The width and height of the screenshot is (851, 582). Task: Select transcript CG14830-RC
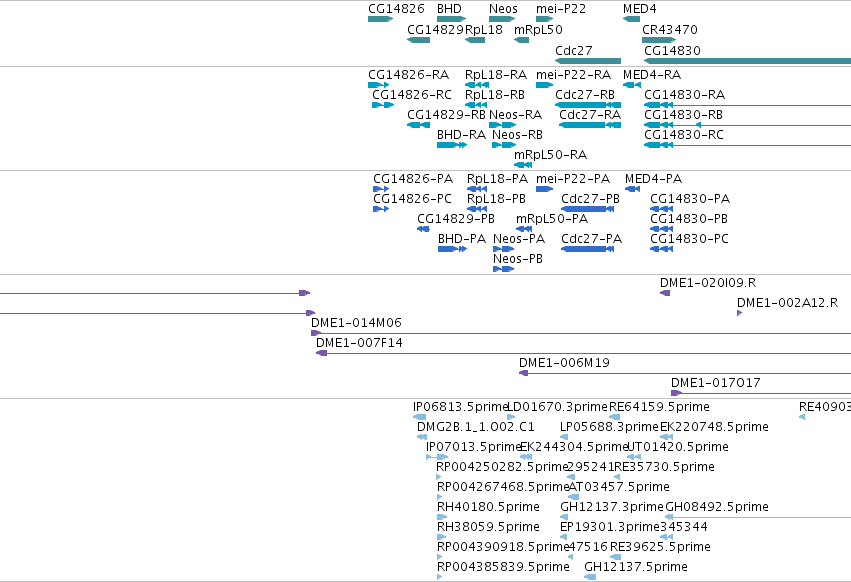(x=747, y=145)
